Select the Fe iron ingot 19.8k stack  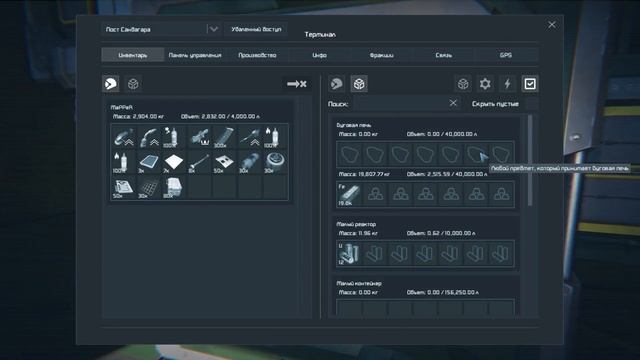[x=349, y=194]
